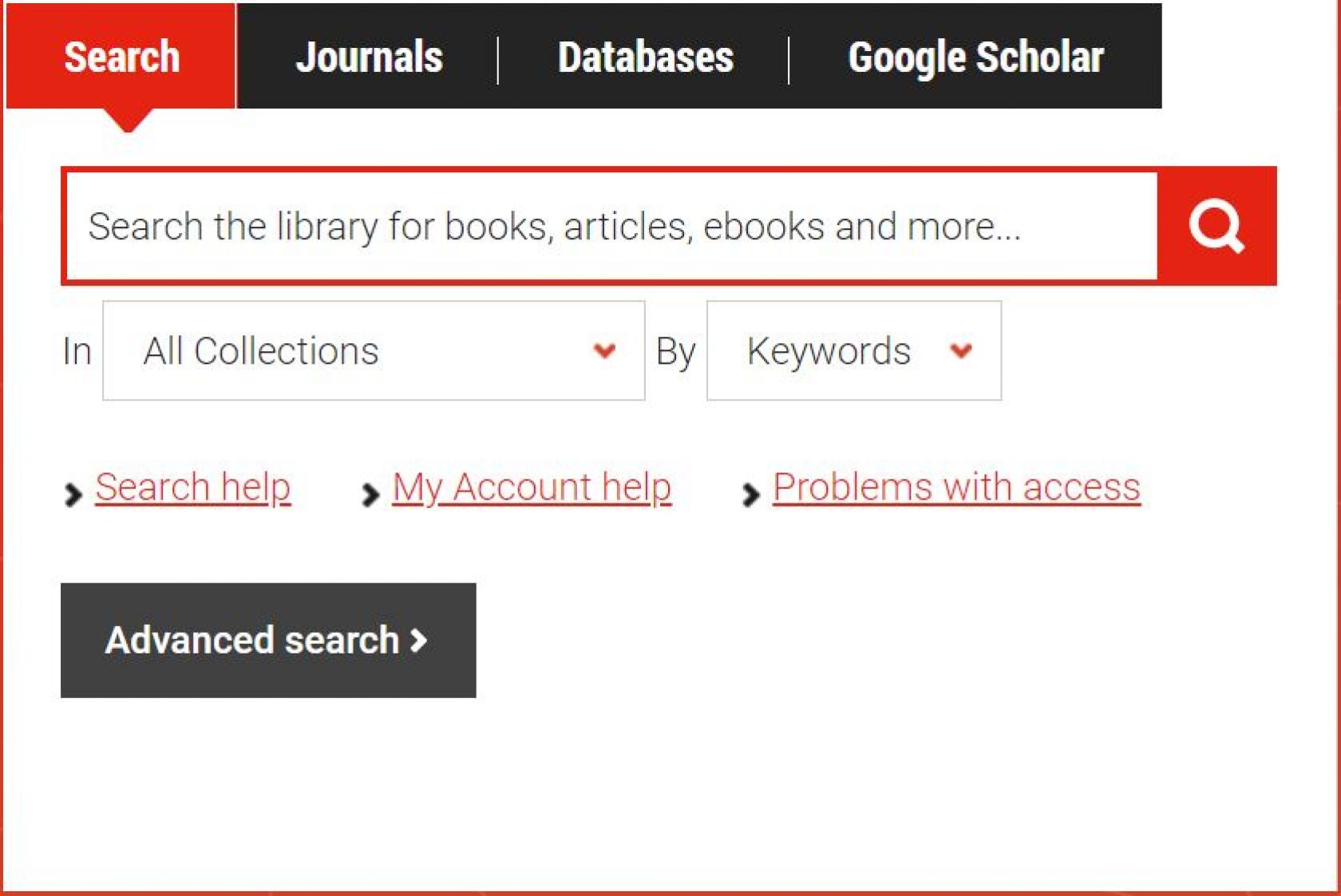Open the My Account help link
Image resolution: width=1341 pixels, height=896 pixels.
pyautogui.click(x=530, y=487)
